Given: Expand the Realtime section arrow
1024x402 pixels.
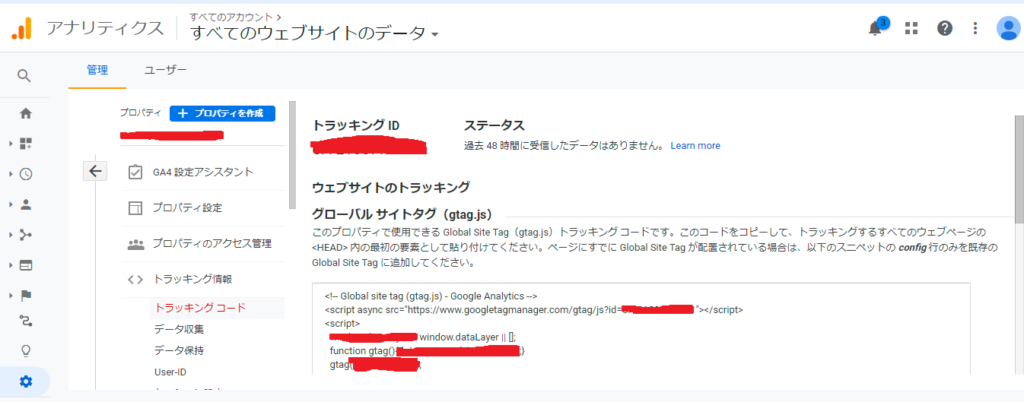Looking at the screenshot, I should 11,174.
